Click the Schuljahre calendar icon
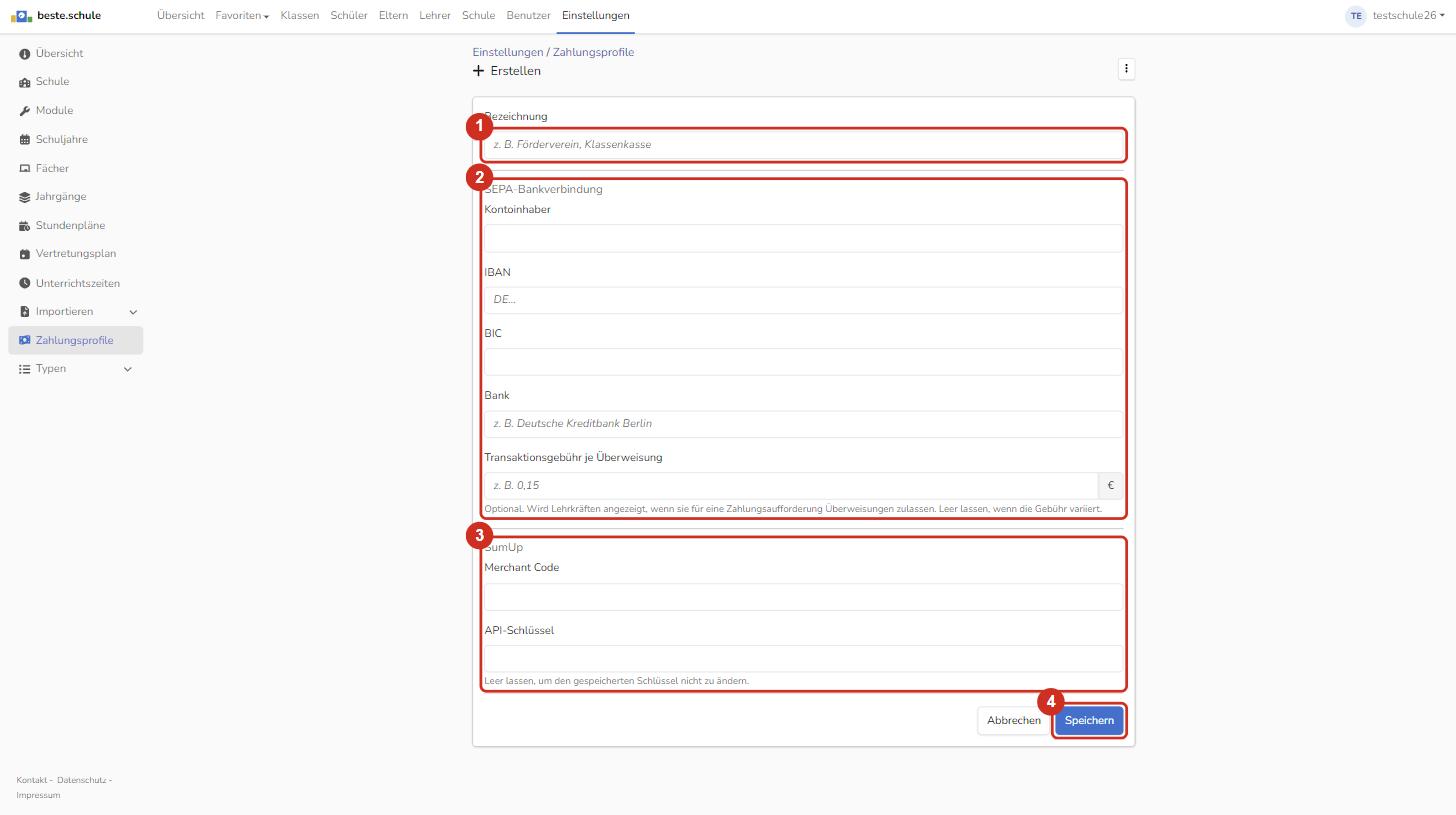The width and height of the screenshot is (1456, 815). pyautogui.click(x=25, y=140)
